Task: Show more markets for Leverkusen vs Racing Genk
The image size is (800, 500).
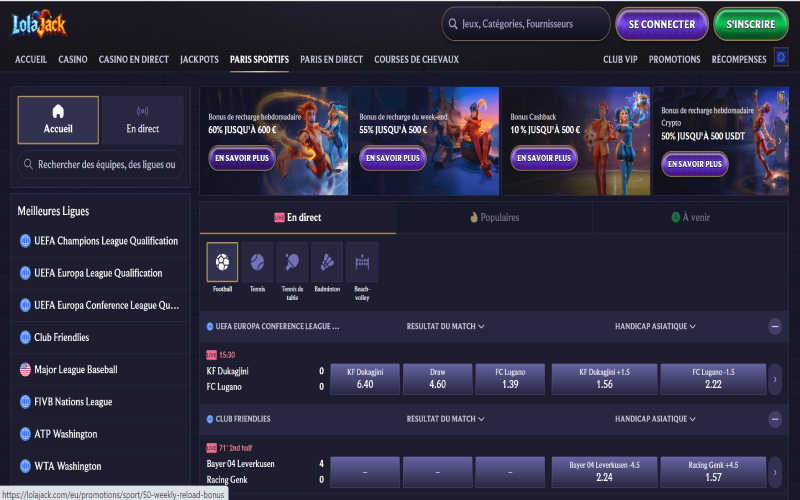Action: (x=774, y=472)
